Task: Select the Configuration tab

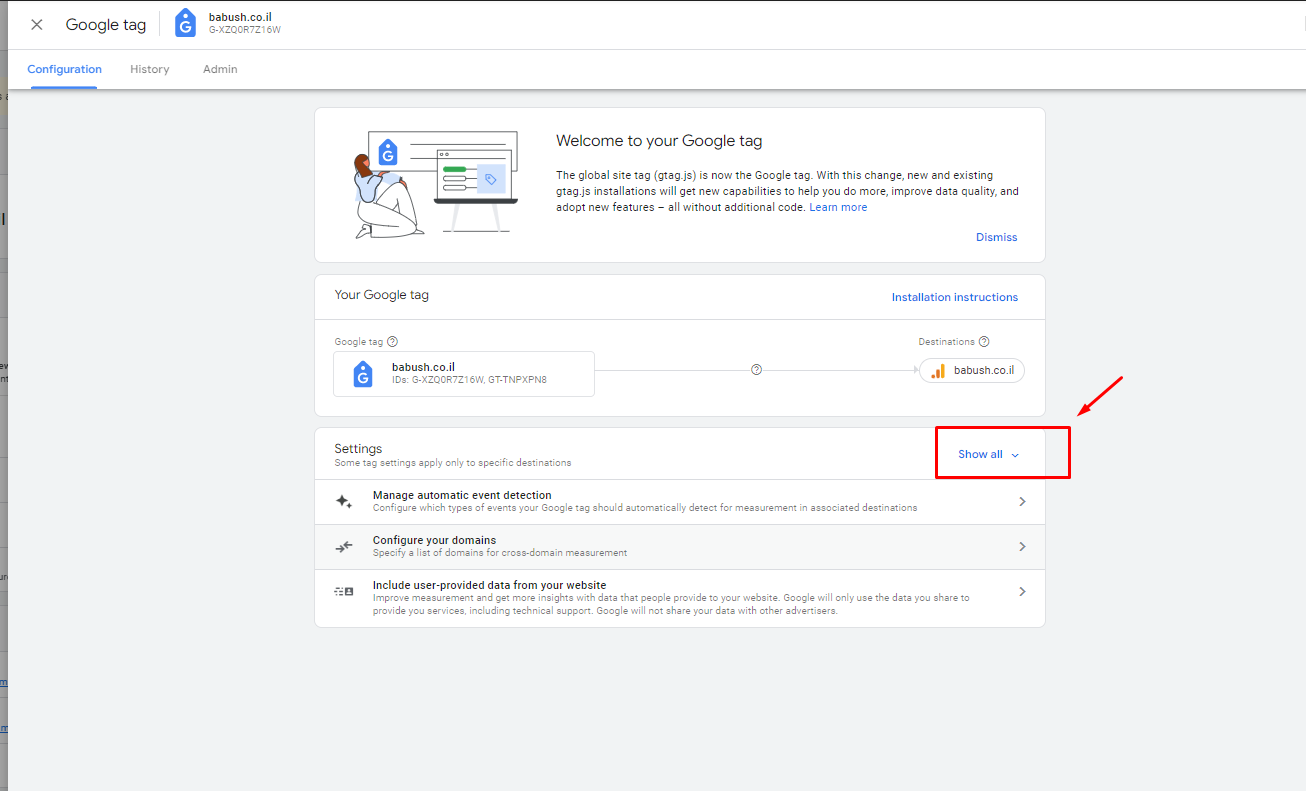Action: (x=64, y=69)
